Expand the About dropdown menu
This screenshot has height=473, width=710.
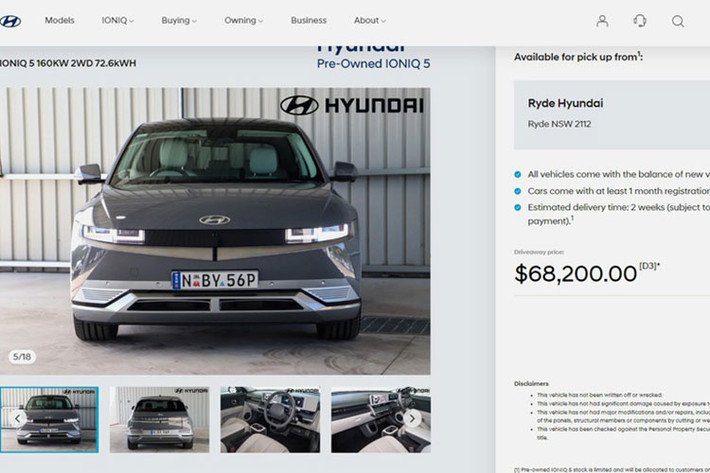(x=369, y=20)
